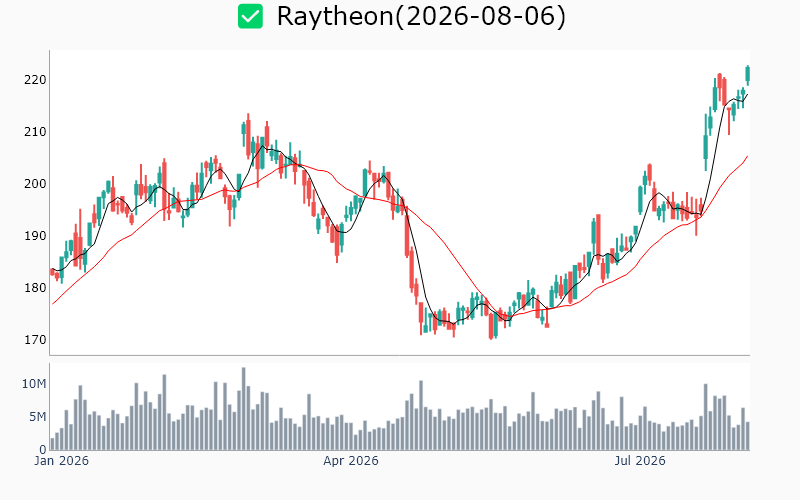Select the 170 price axis label
The image size is (800, 500).
[35, 340]
